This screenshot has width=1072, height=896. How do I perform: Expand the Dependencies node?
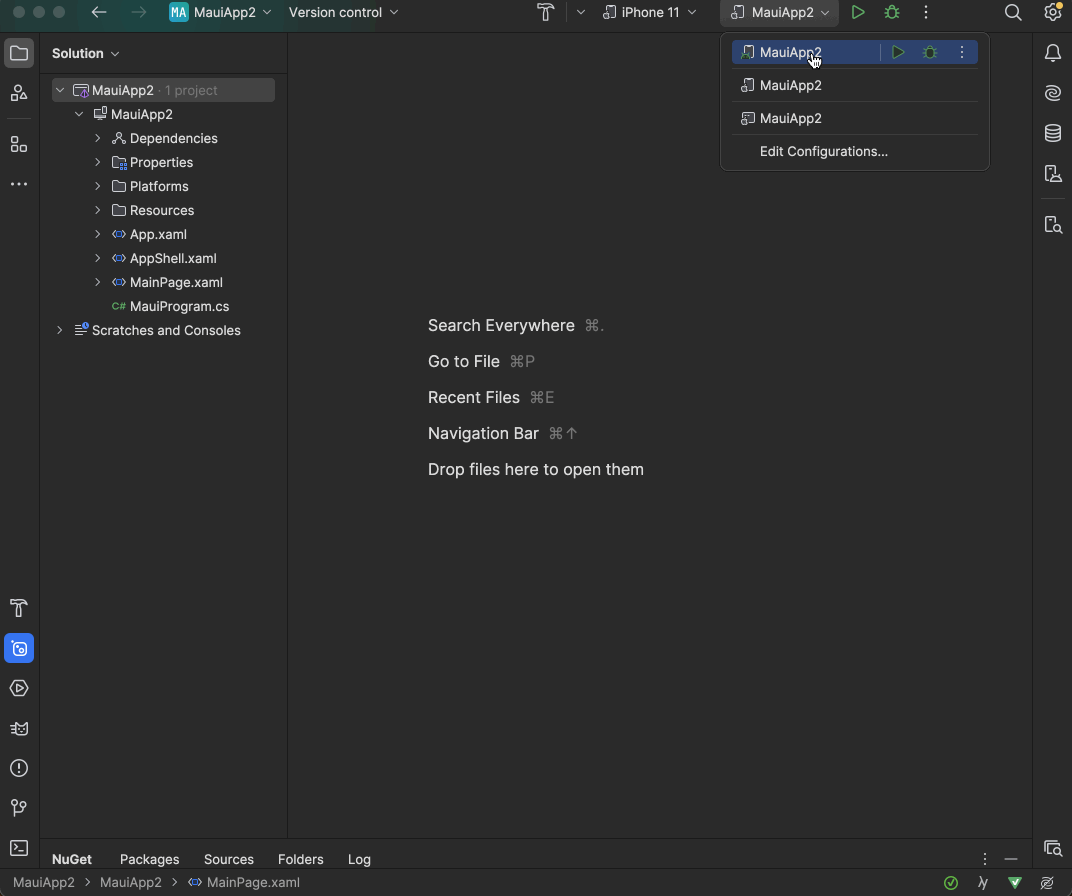tap(97, 138)
